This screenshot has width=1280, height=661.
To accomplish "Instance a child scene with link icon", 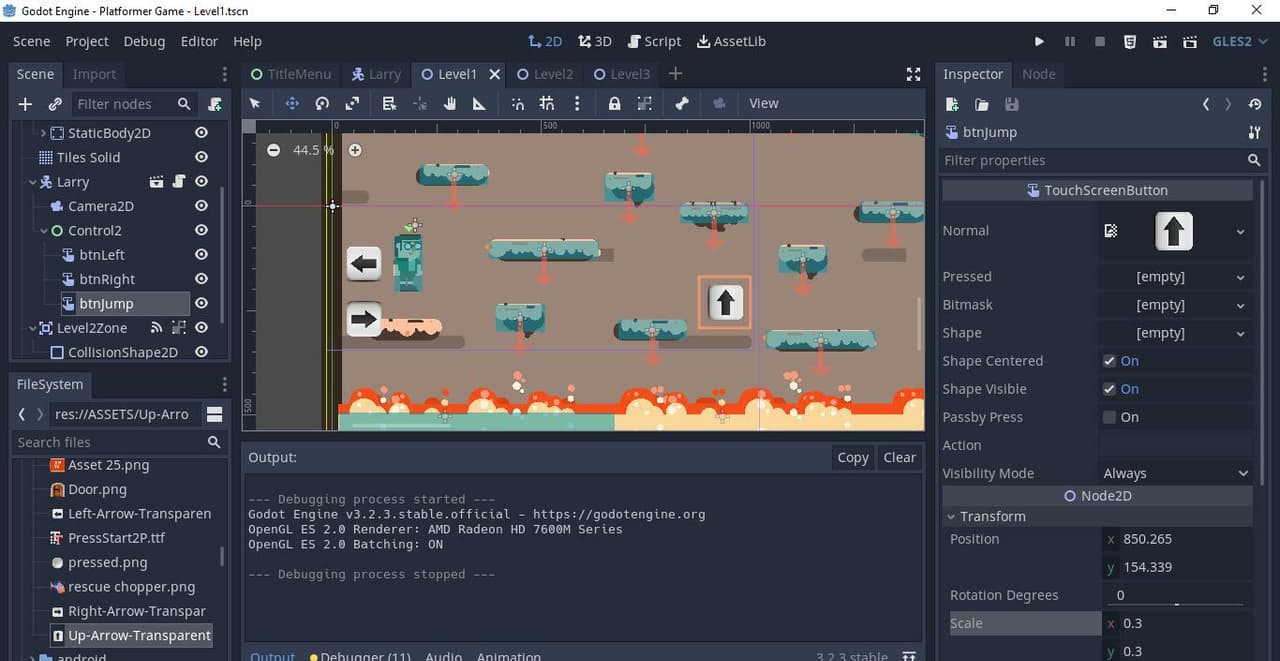I will [55, 104].
